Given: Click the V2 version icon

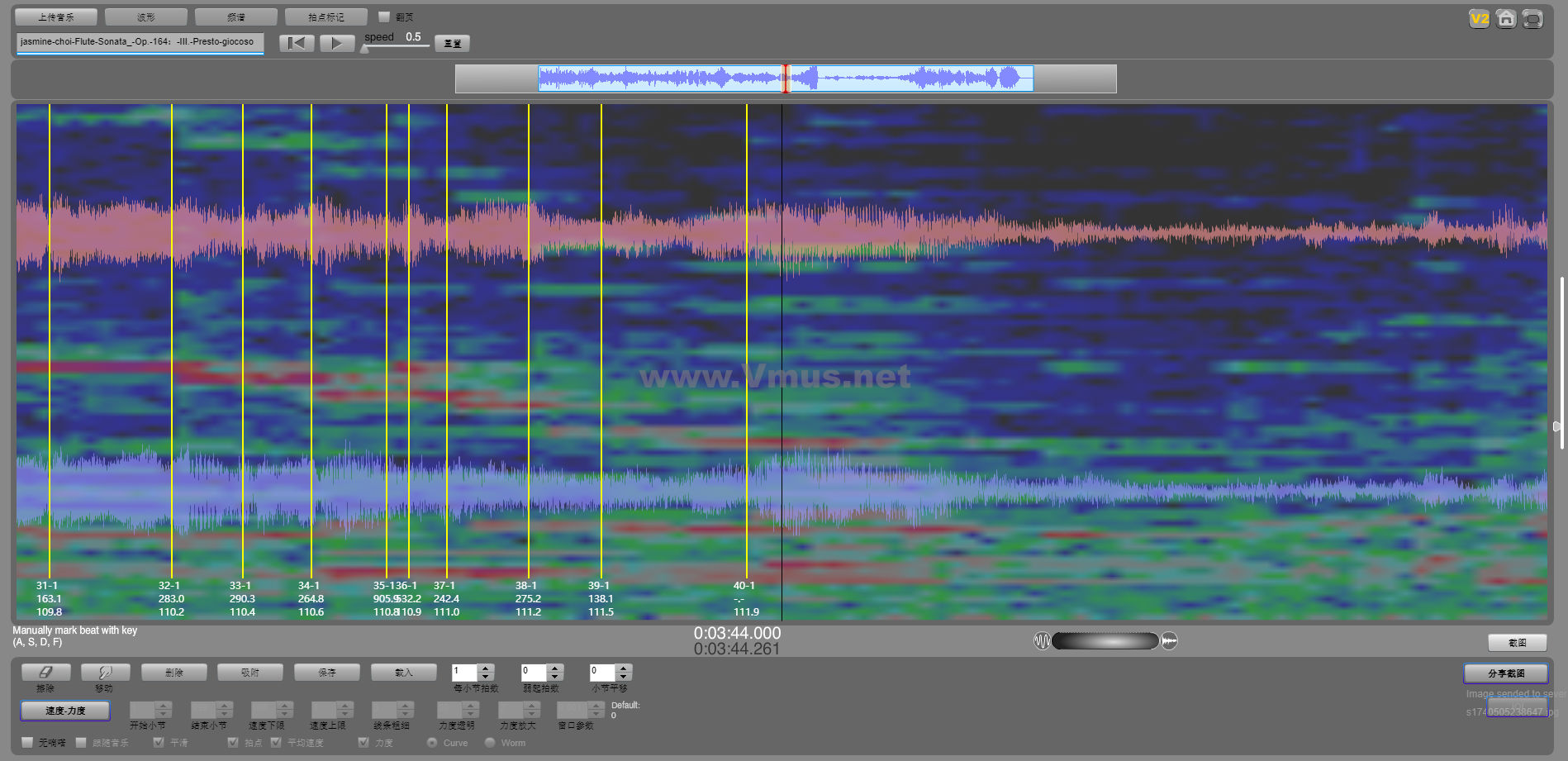Looking at the screenshot, I should (x=1479, y=19).
